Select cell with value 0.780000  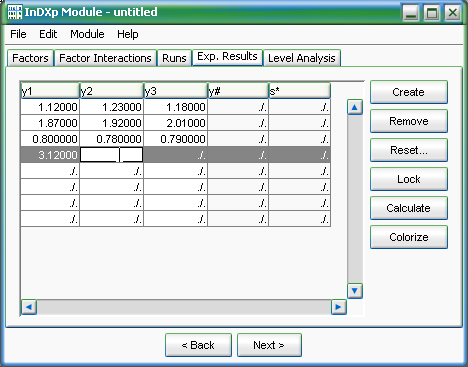click(112, 139)
